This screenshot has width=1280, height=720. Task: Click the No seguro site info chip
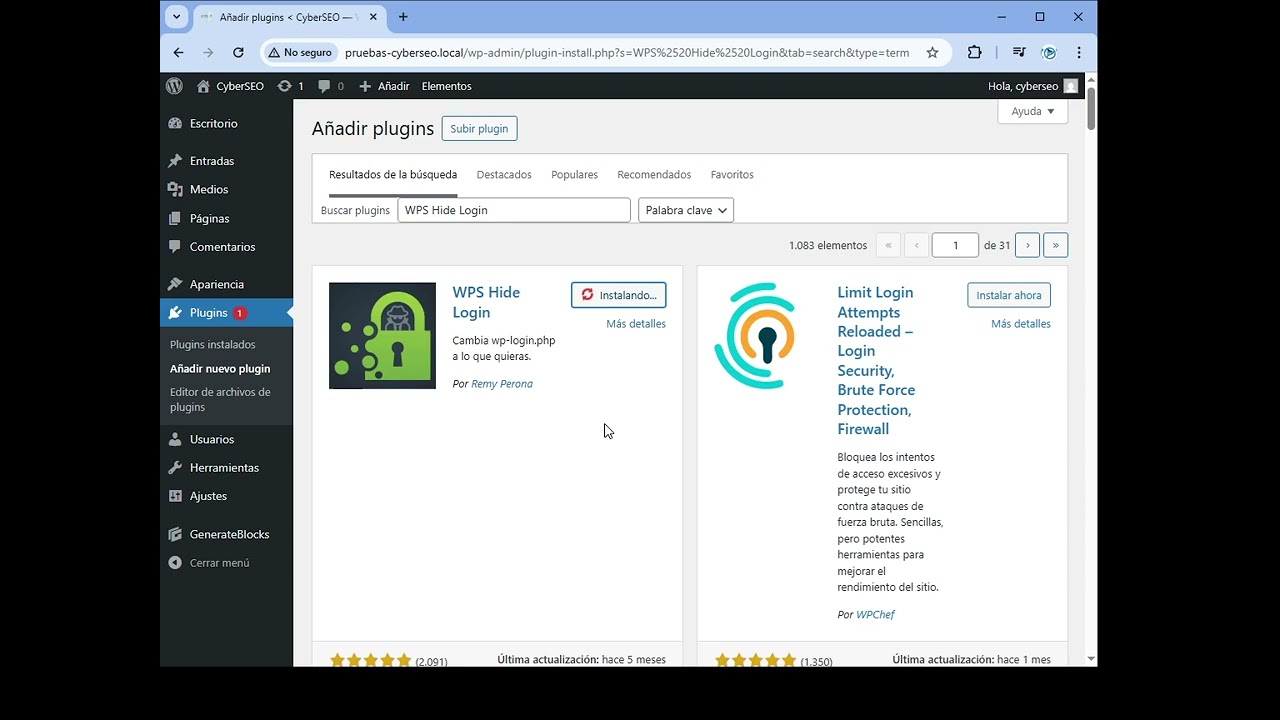pyautogui.click(x=299, y=53)
